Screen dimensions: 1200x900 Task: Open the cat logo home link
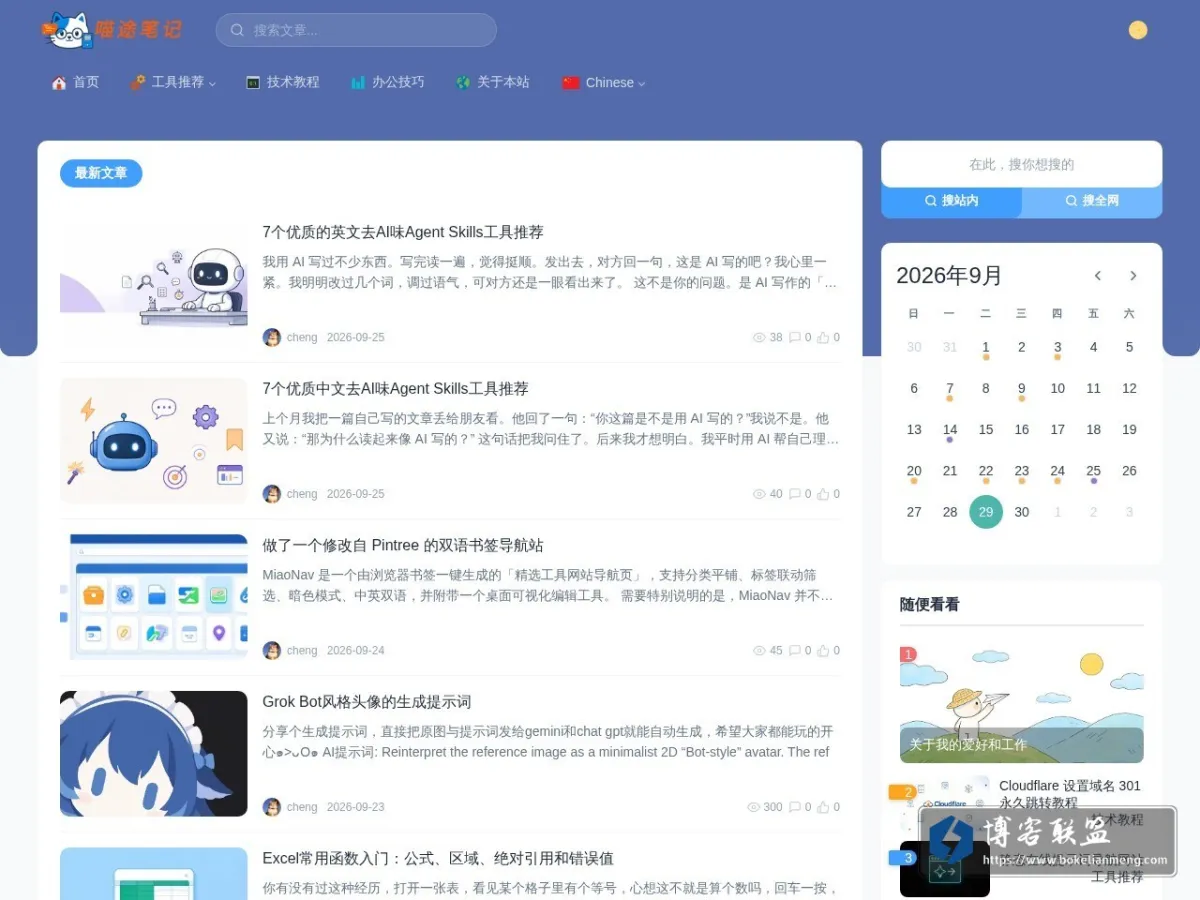[112, 30]
